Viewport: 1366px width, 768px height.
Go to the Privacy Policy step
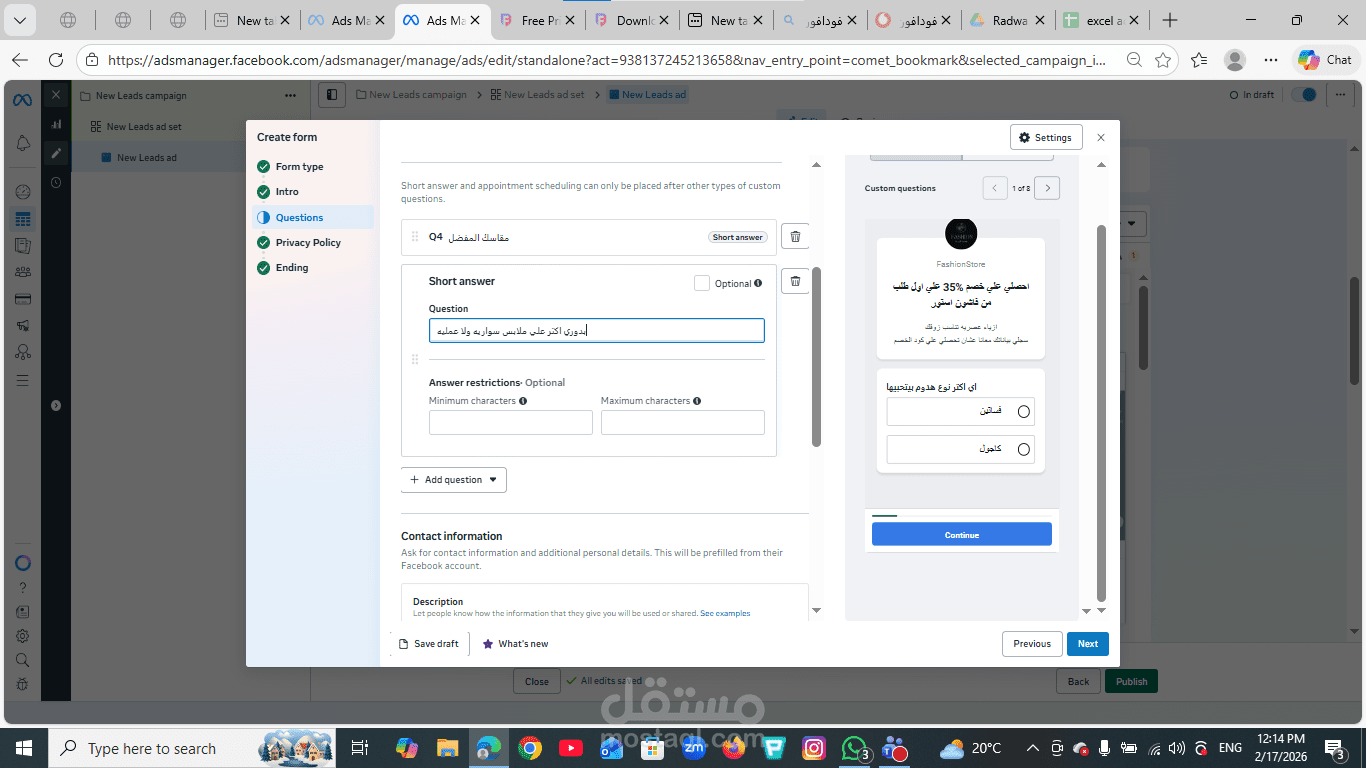[x=308, y=243]
